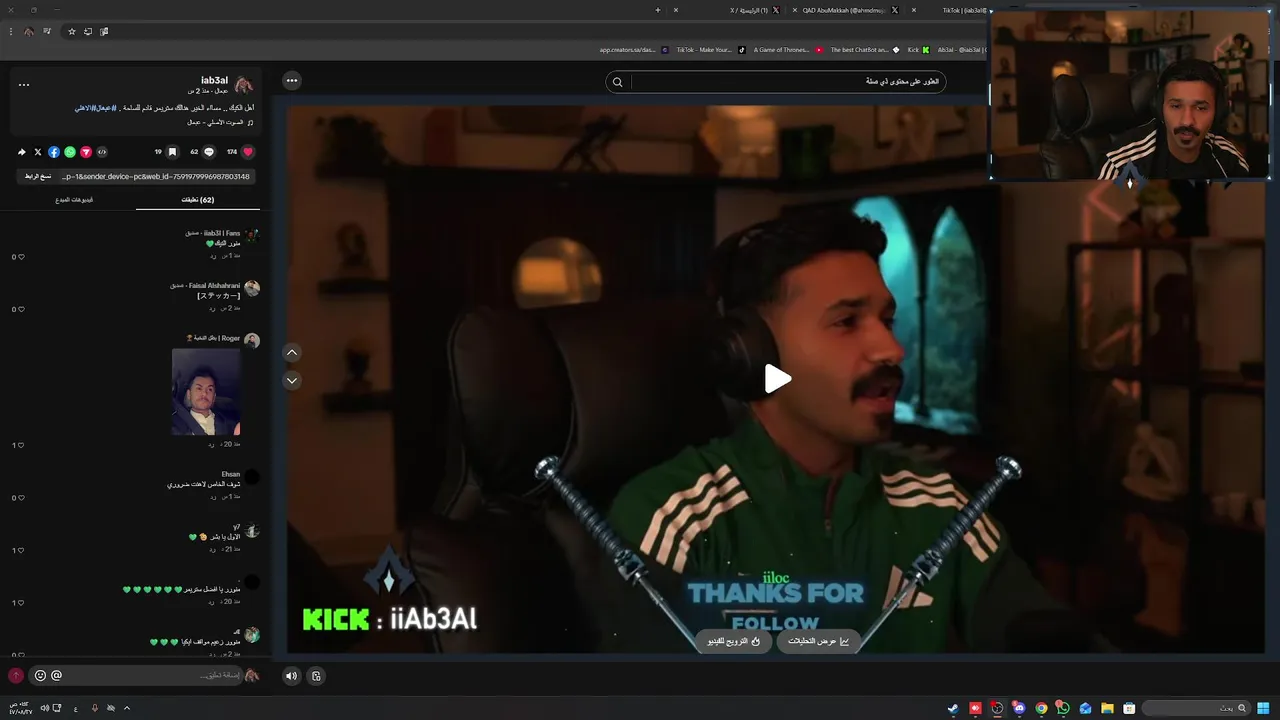The image size is (1280, 720).
Task: Post the comment with the red send button
Action: click(16, 676)
